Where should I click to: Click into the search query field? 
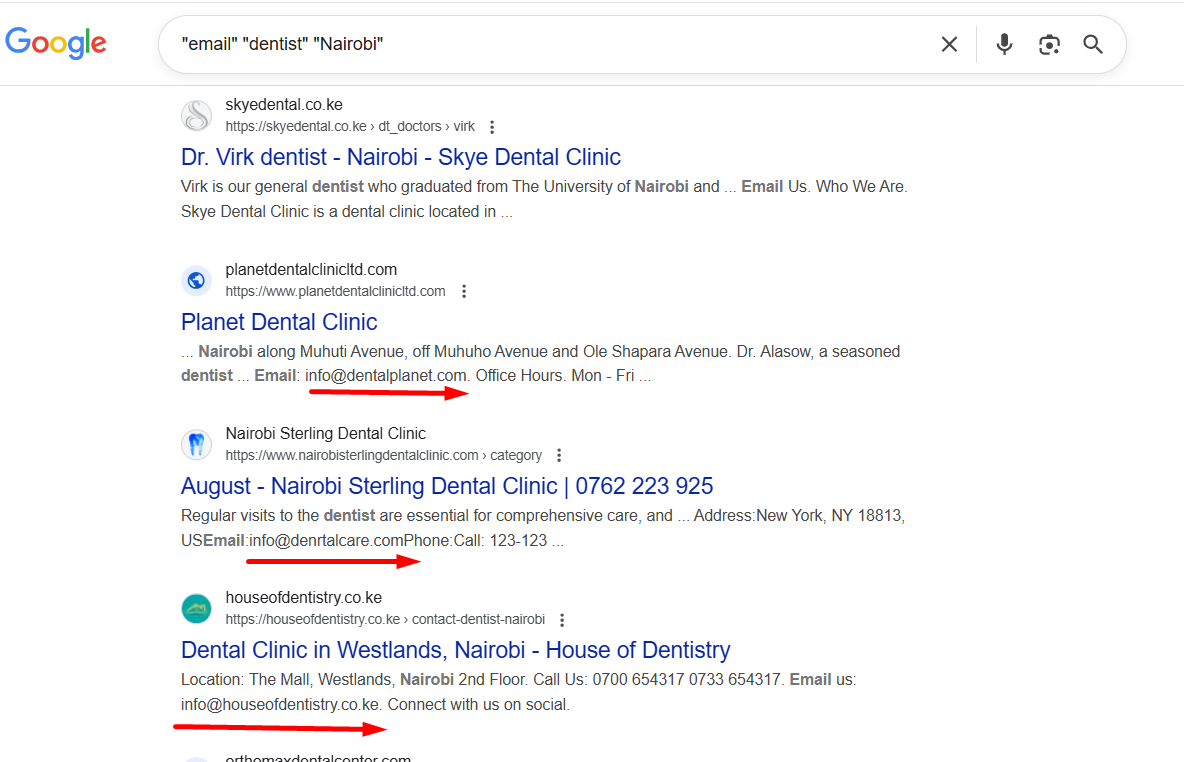tap(550, 44)
